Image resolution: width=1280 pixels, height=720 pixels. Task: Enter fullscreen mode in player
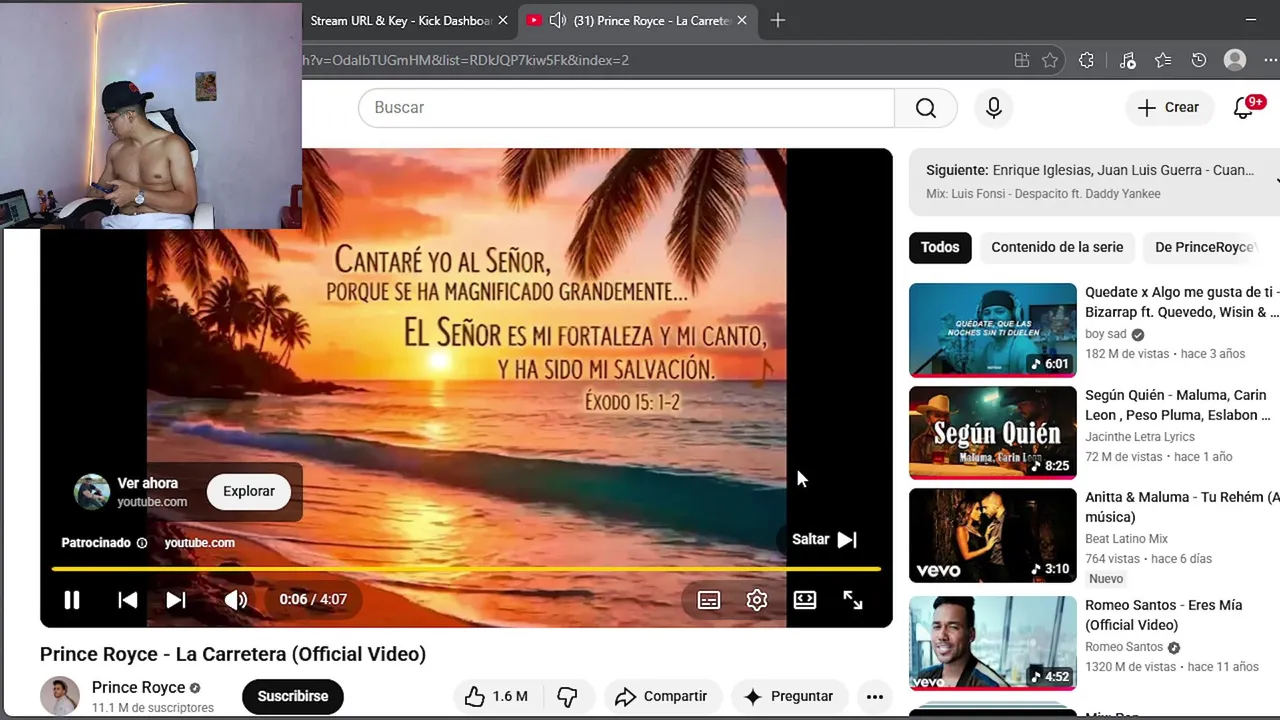(x=853, y=600)
